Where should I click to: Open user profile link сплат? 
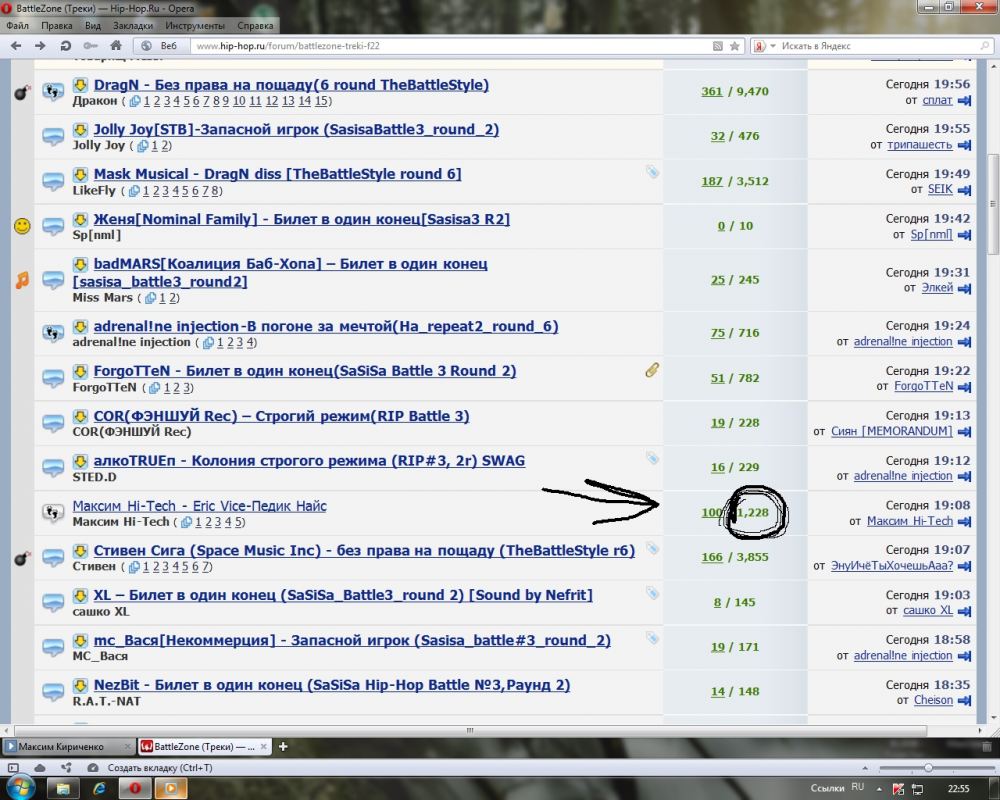click(x=937, y=101)
